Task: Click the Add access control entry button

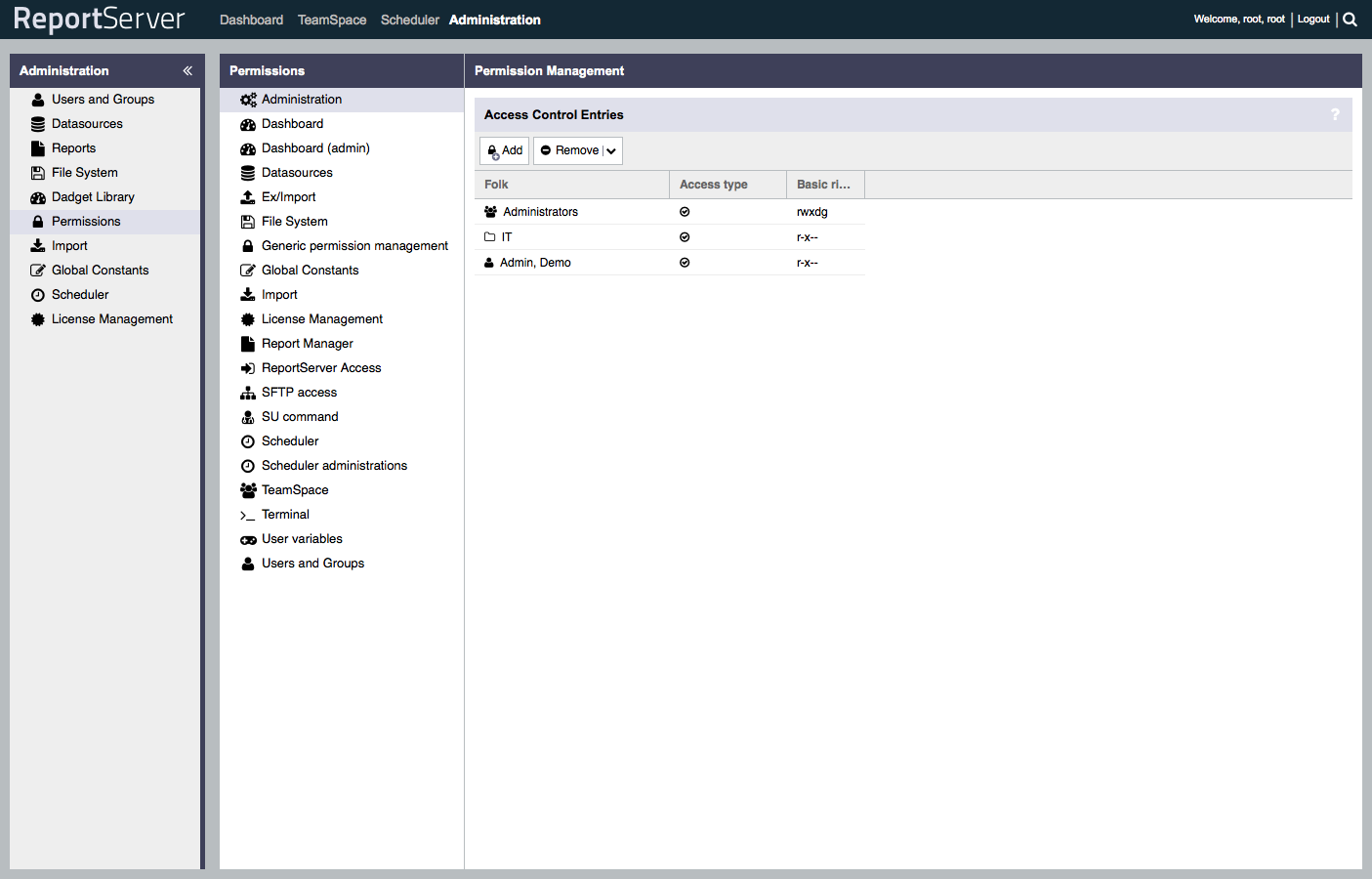Action: (505, 150)
